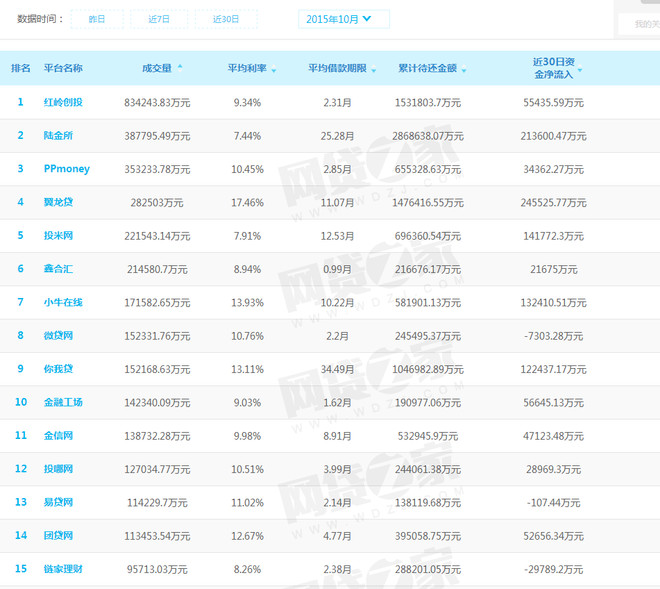Click the 152168.63万元 volume cell

pyautogui.click(x=157, y=369)
